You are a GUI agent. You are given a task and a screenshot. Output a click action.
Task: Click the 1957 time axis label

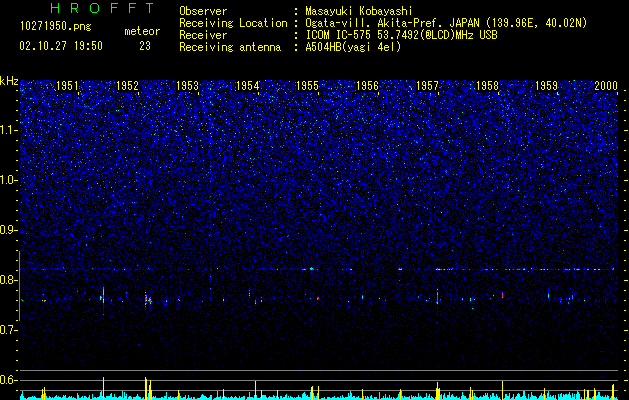[x=428, y=86]
